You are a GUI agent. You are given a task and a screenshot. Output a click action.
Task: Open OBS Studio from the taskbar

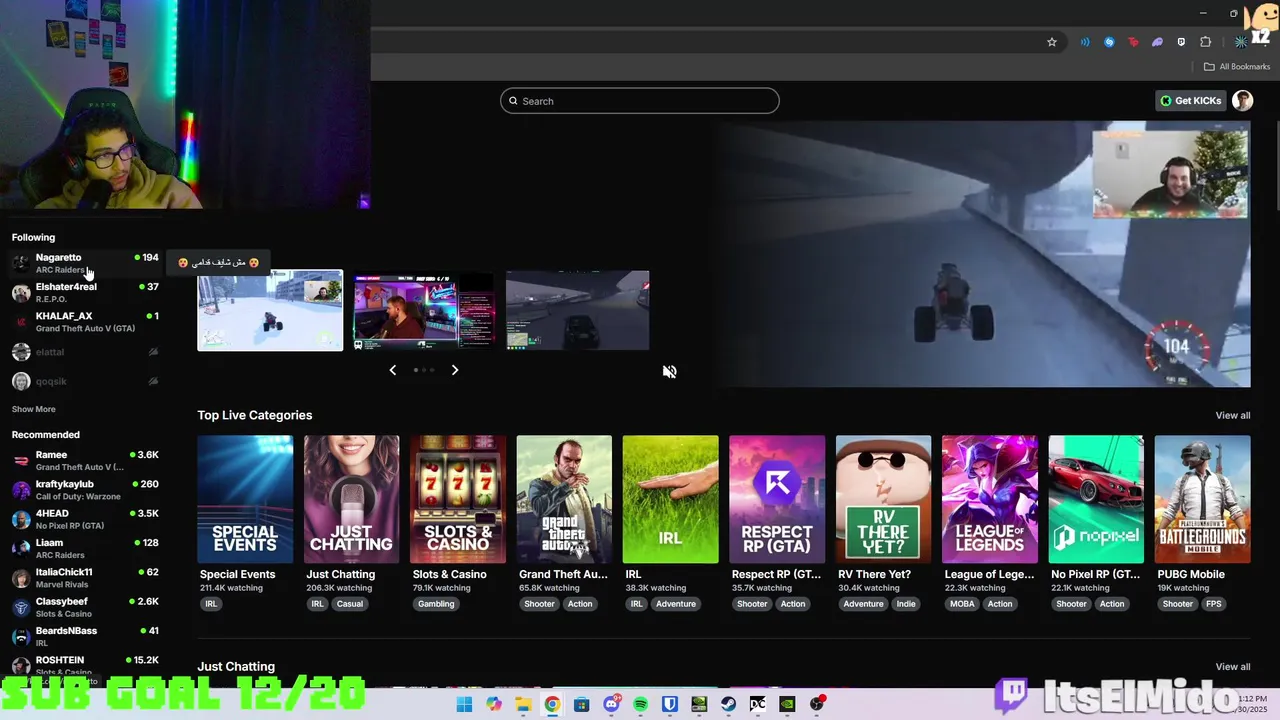[817, 704]
